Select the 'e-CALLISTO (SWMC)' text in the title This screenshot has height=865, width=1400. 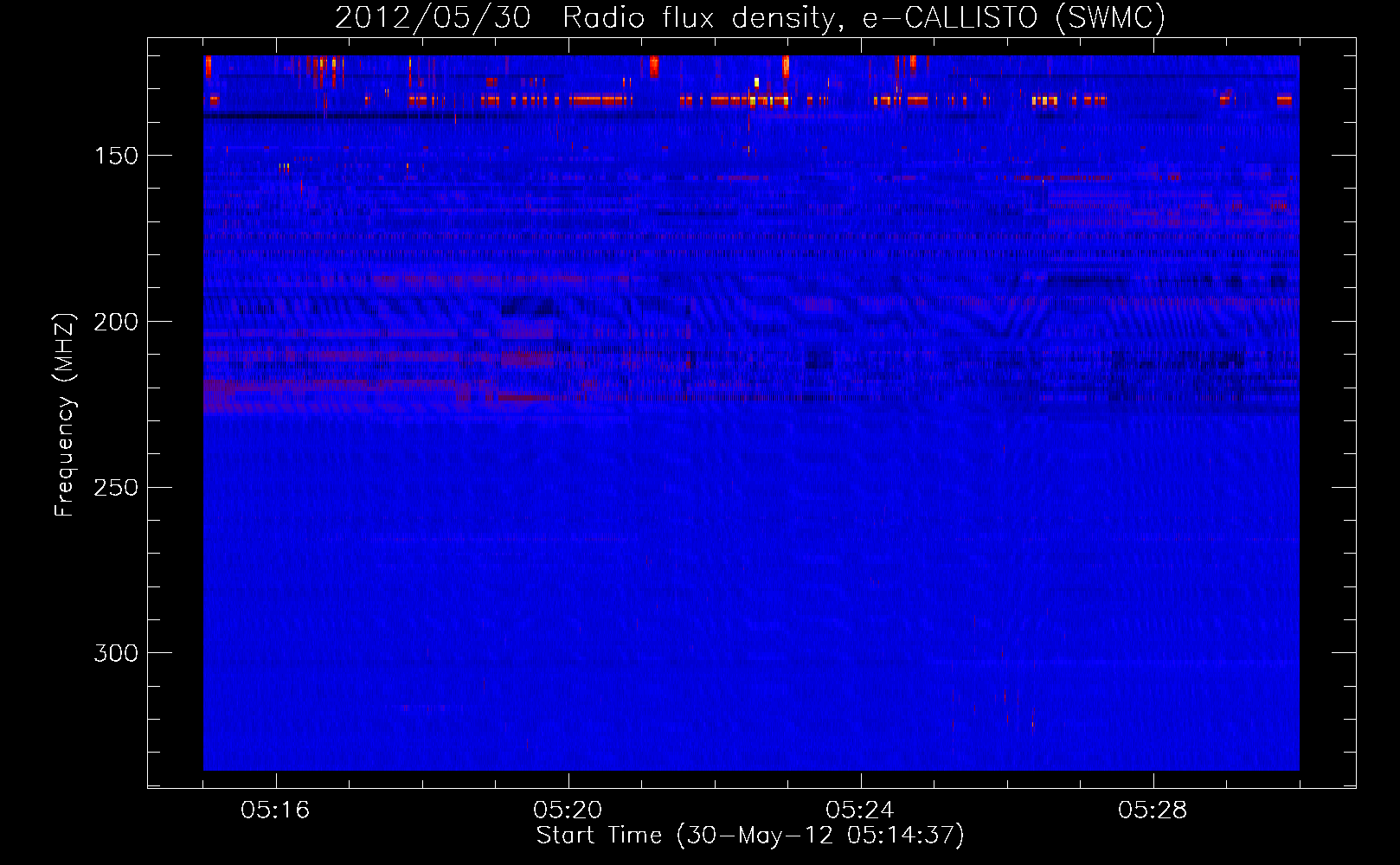tap(1014, 17)
